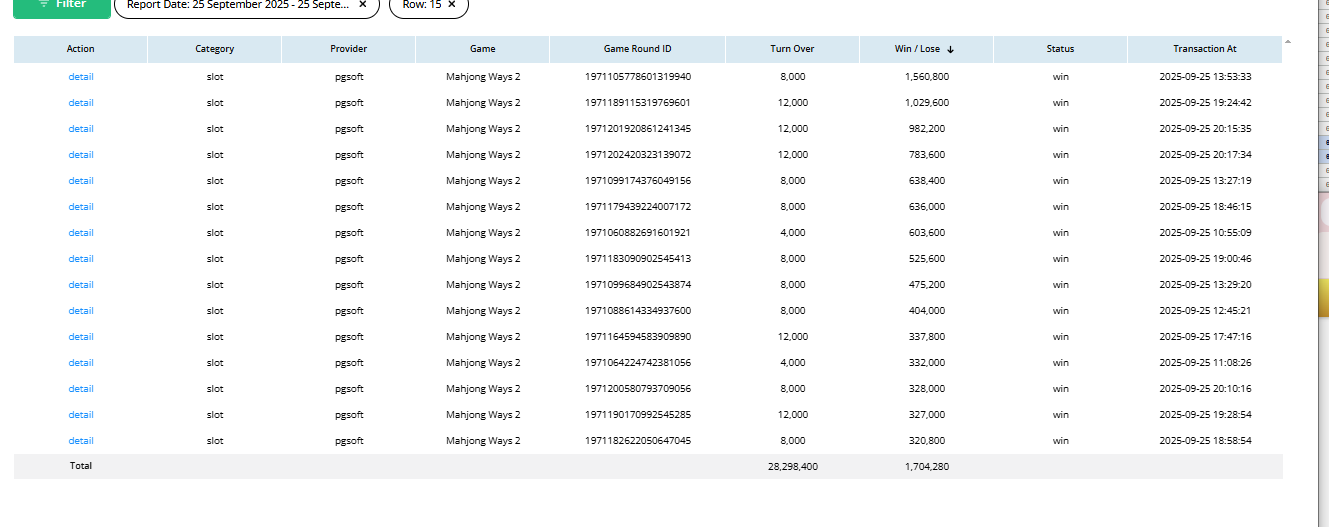The width and height of the screenshot is (1329, 527).
Task: Select the Win/Lose value 404,000
Action: (x=927, y=310)
